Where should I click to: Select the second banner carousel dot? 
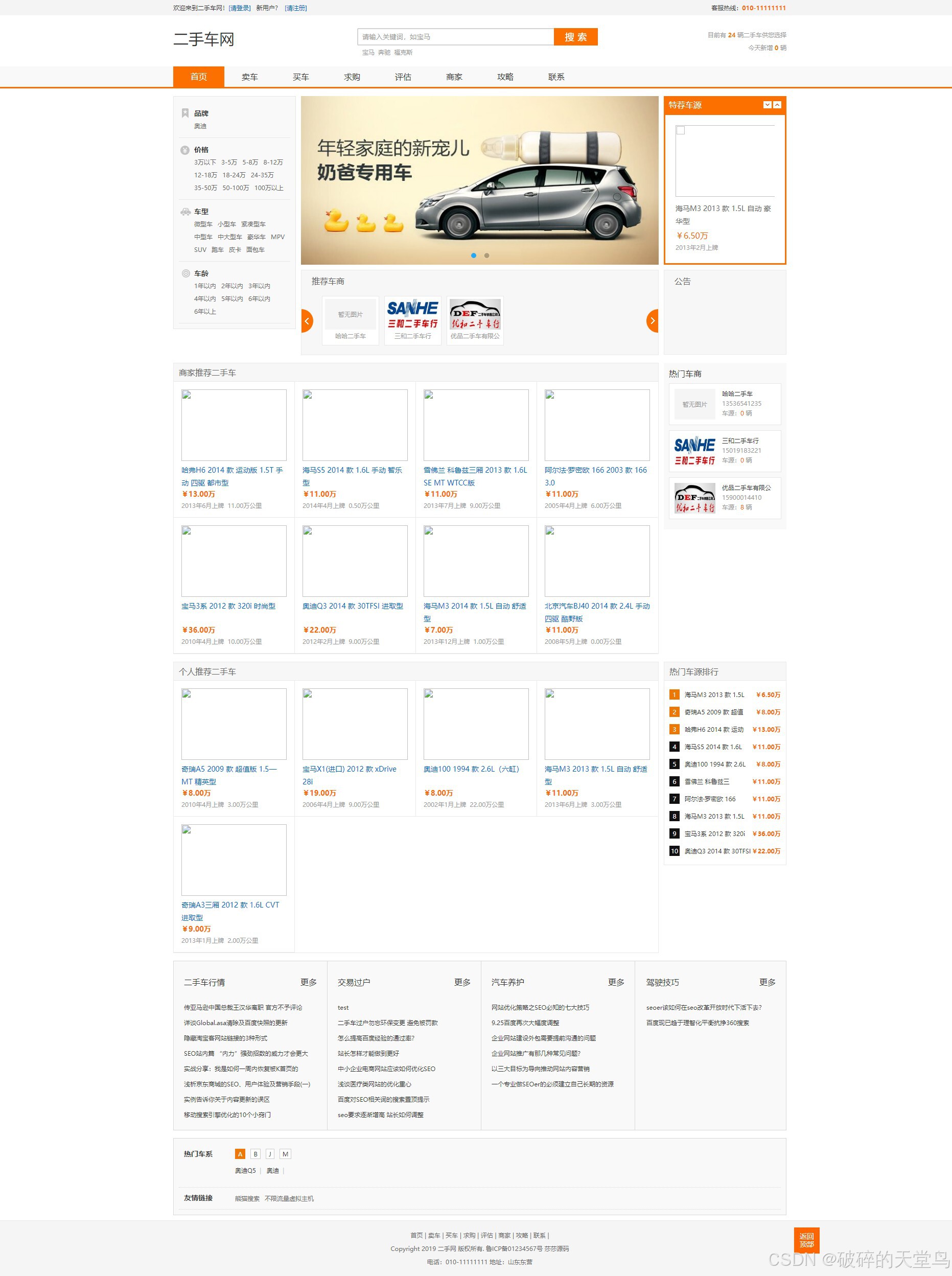(487, 256)
